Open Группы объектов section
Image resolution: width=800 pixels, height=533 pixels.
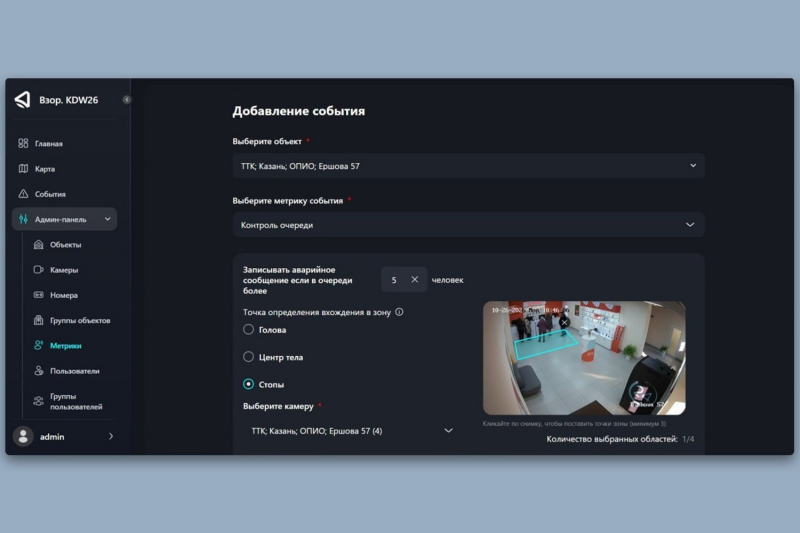[x=80, y=320]
